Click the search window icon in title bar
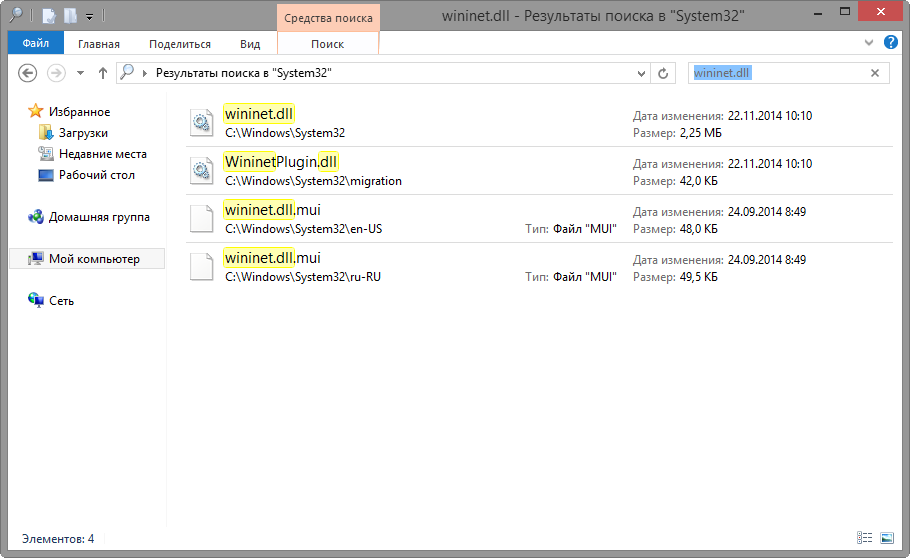The image size is (910, 558). click(x=16, y=15)
